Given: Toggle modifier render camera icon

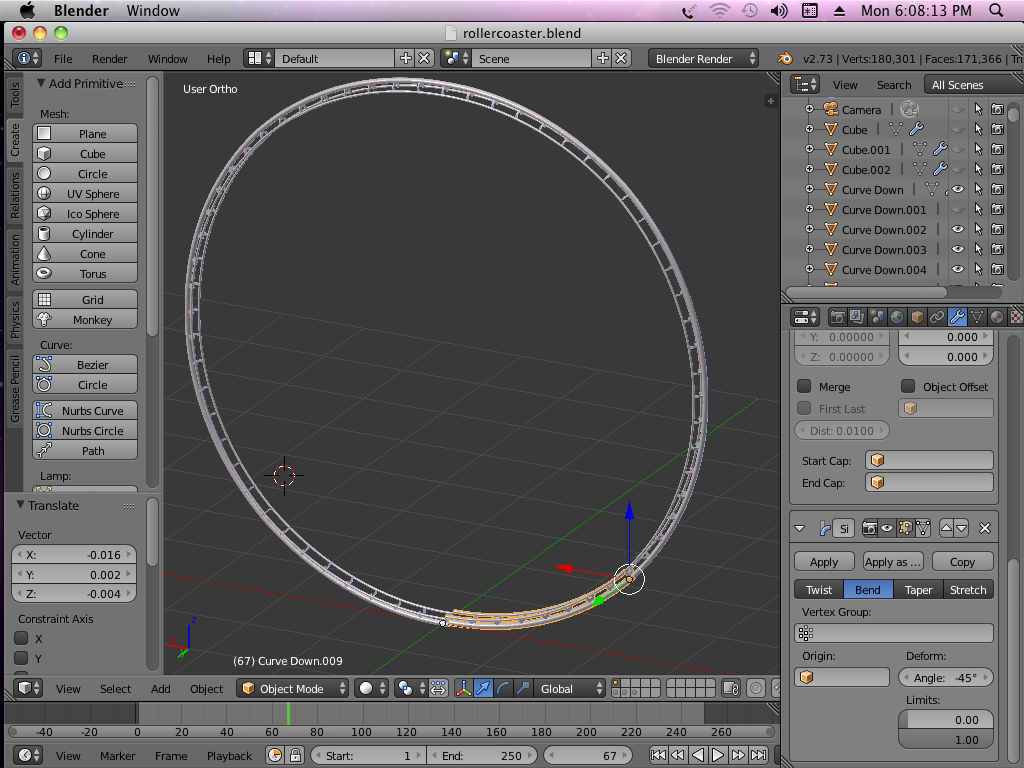Looking at the screenshot, I should coord(869,528).
